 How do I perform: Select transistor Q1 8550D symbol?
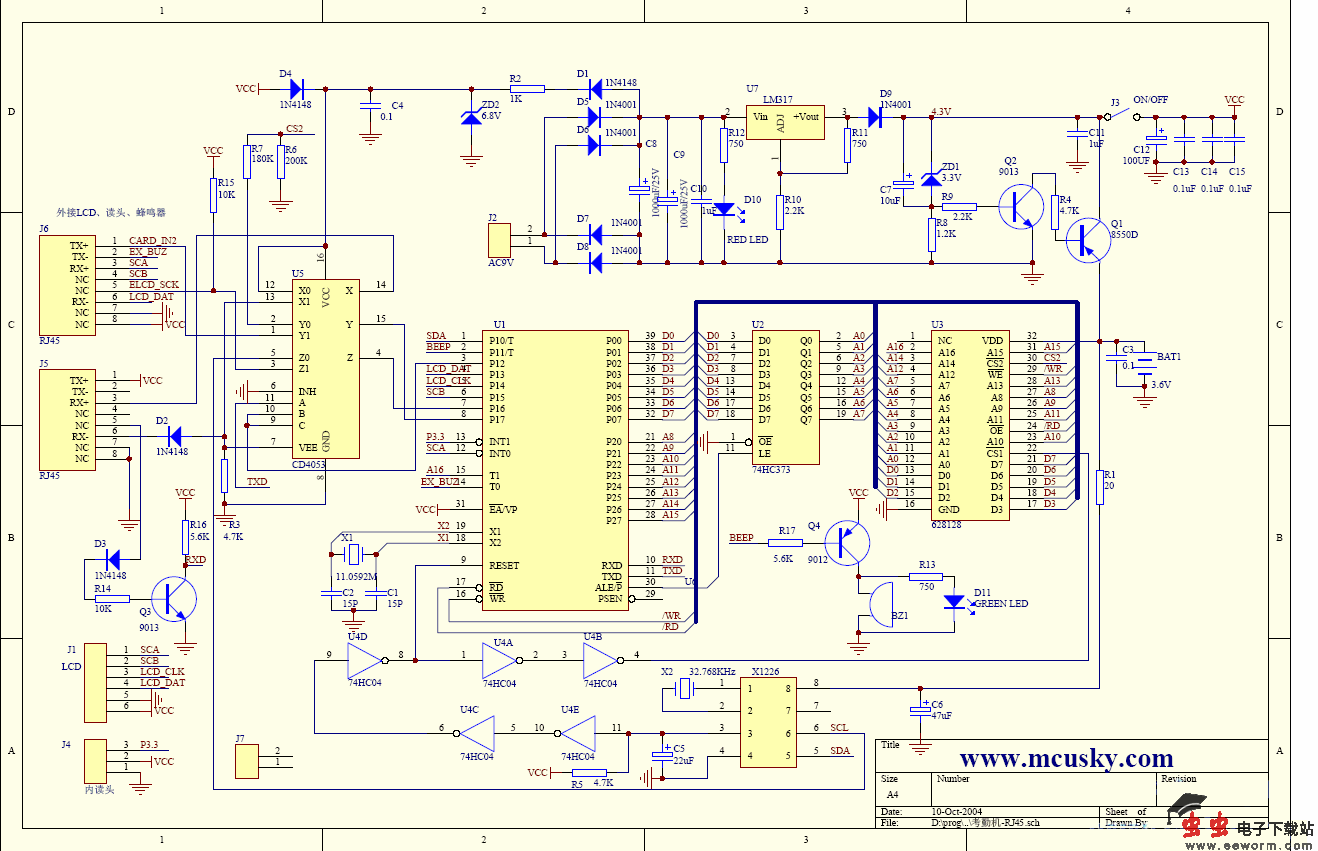(1086, 241)
